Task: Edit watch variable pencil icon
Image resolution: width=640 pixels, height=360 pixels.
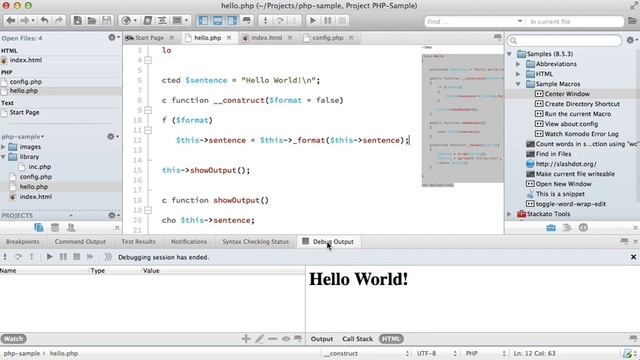Action: tap(260, 338)
